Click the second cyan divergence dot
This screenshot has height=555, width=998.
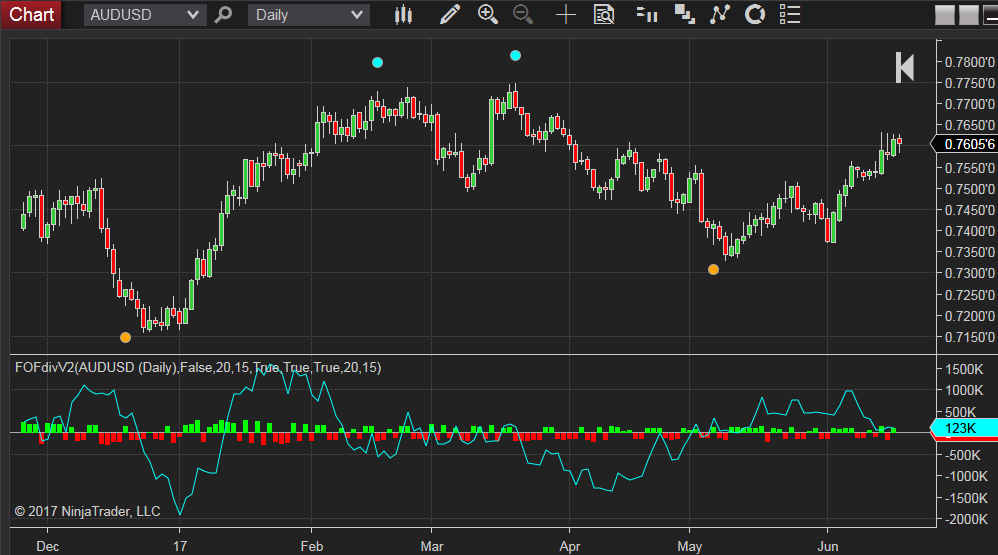(x=516, y=55)
